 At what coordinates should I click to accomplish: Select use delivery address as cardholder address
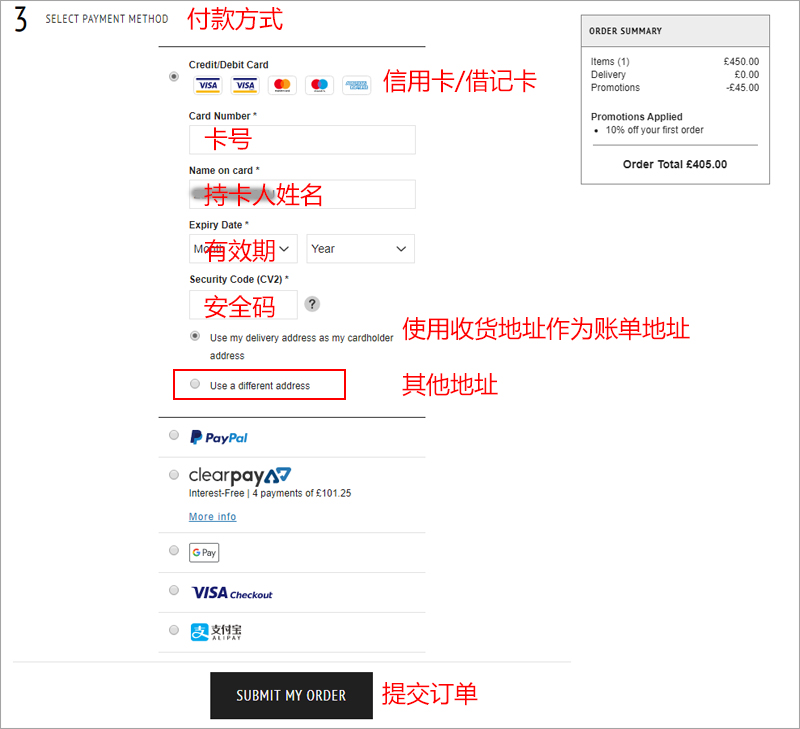(x=195, y=336)
